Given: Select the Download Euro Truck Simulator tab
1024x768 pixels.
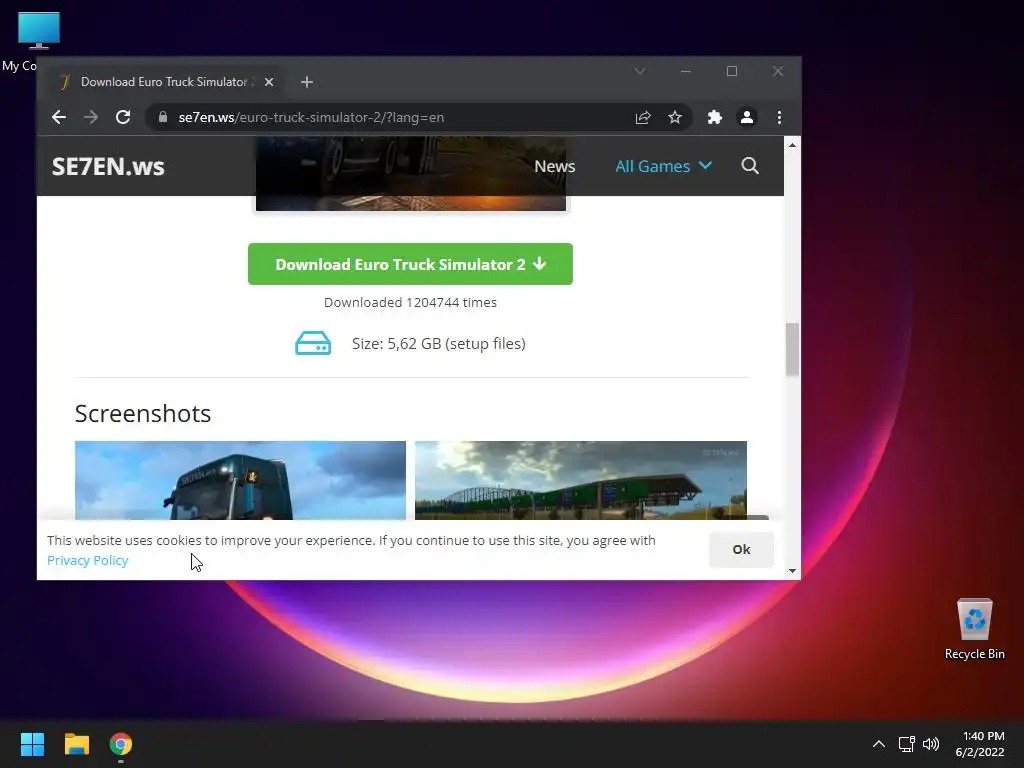Looking at the screenshot, I should [167, 82].
